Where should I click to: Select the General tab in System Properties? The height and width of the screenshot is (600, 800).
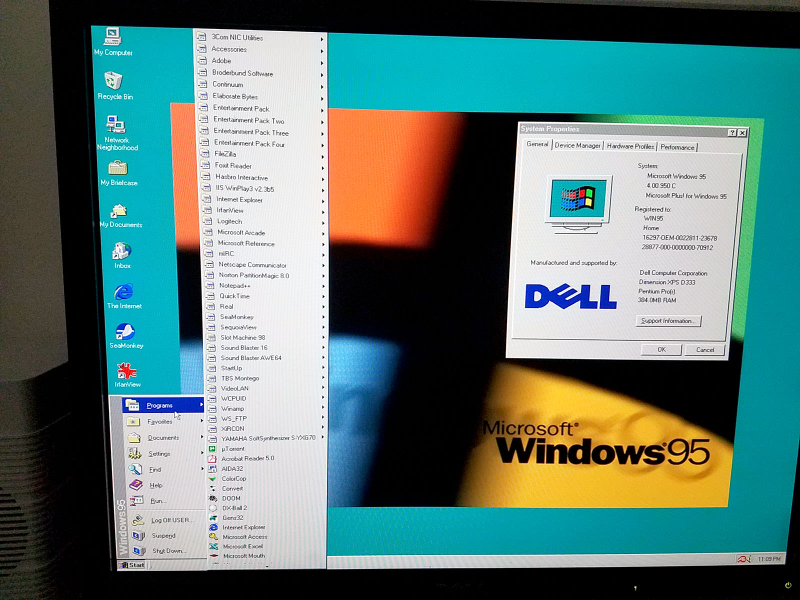click(537, 144)
